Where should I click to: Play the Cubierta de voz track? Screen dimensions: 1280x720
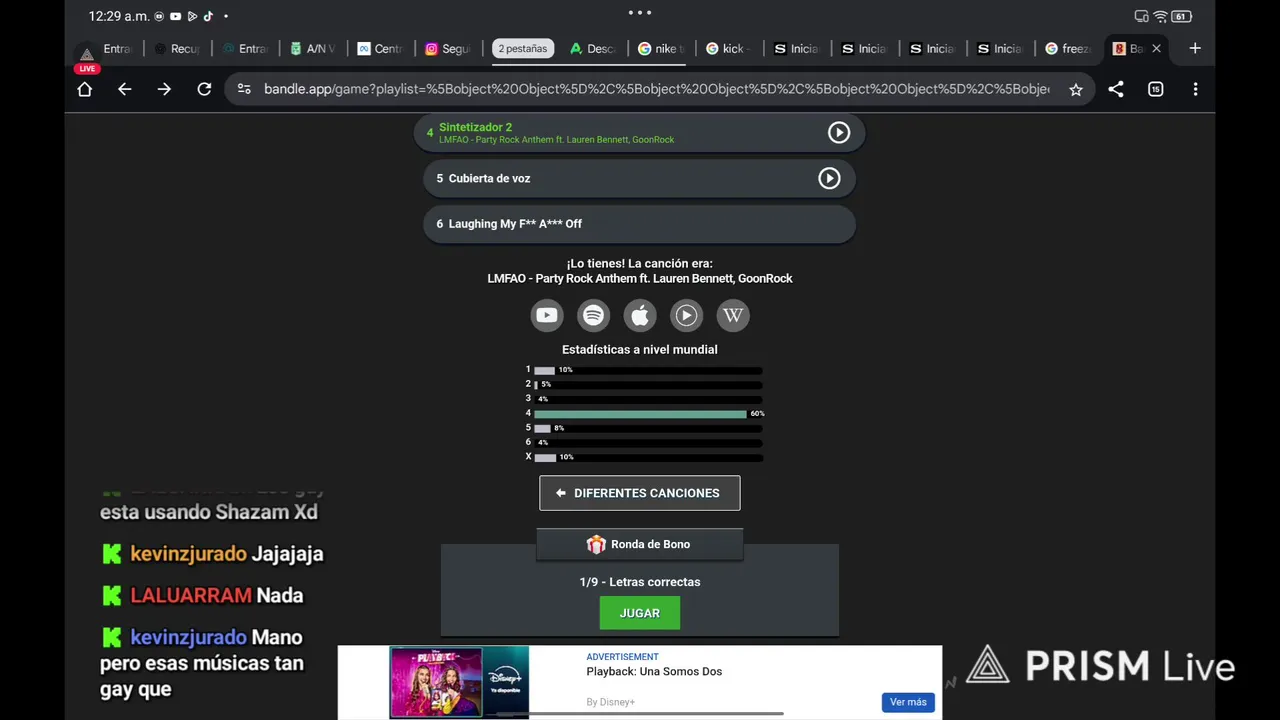pos(829,178)
